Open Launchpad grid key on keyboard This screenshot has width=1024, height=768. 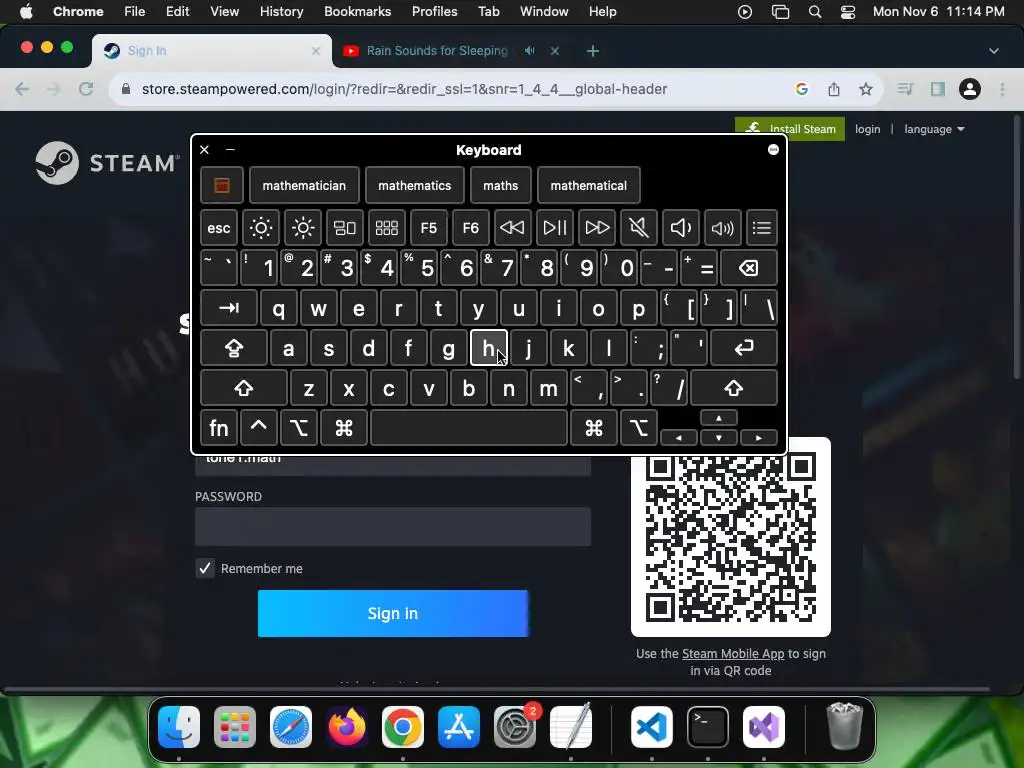point(387,228)
